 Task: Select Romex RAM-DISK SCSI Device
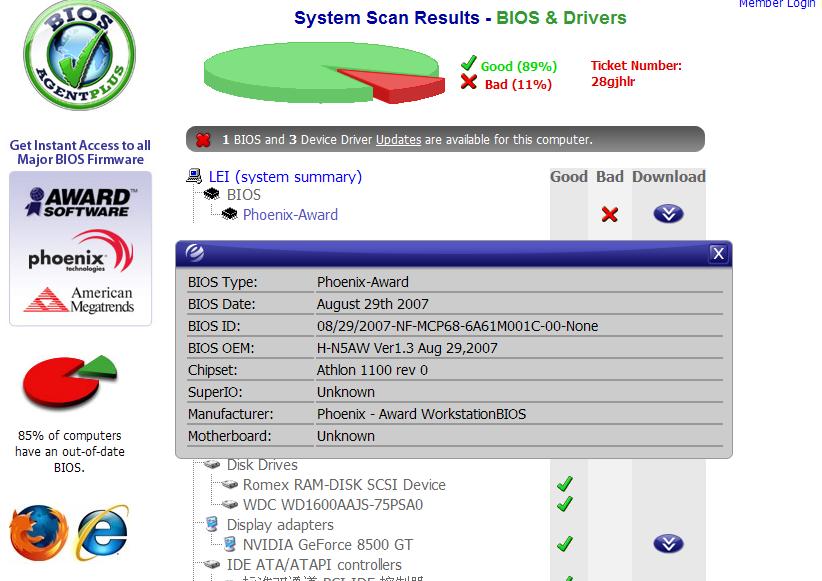click(x=344, y=485)
